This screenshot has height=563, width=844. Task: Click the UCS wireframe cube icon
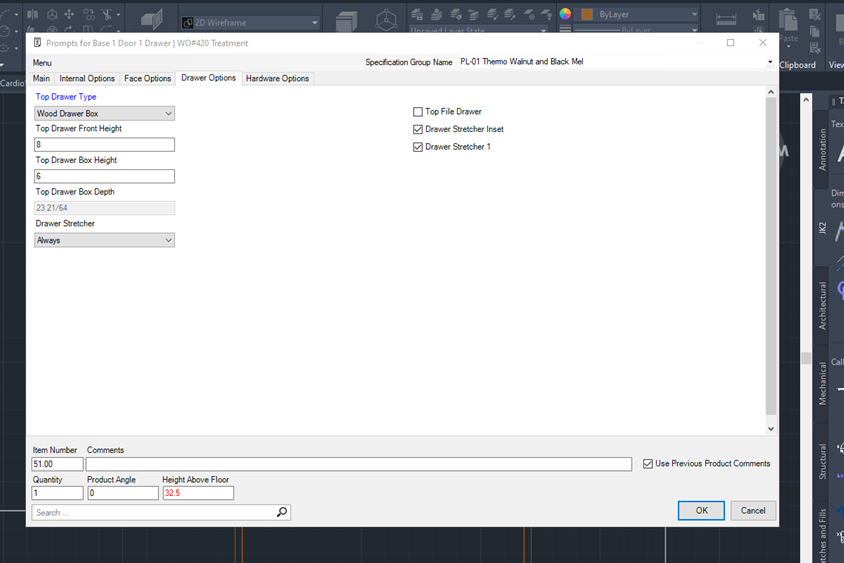tap(386, 20)
